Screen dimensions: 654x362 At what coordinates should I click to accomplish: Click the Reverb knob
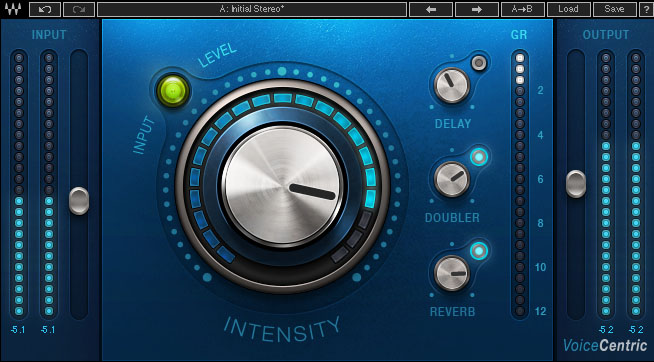pos(452,273)
